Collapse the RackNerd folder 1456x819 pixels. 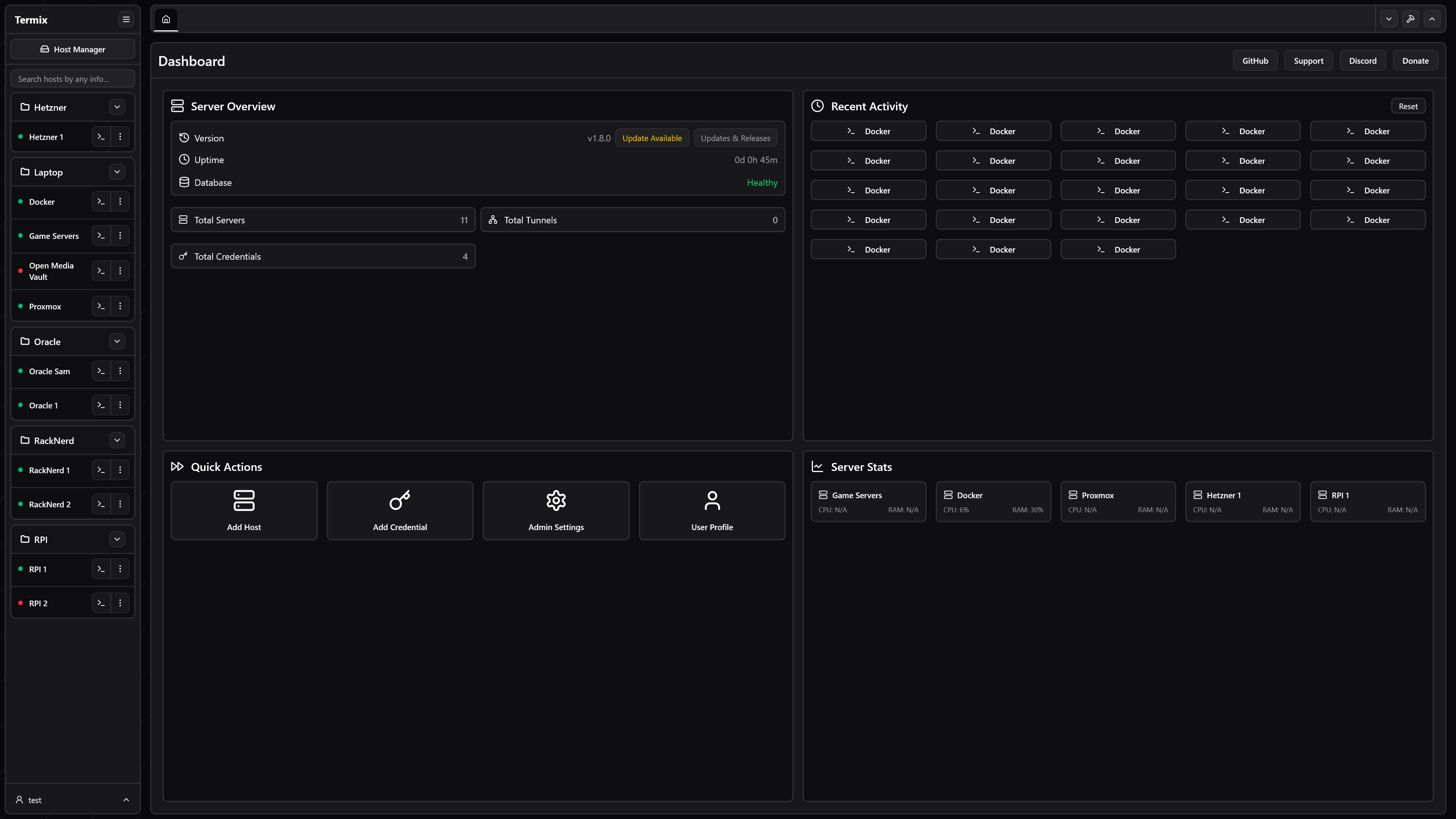[x=117, y=440]
